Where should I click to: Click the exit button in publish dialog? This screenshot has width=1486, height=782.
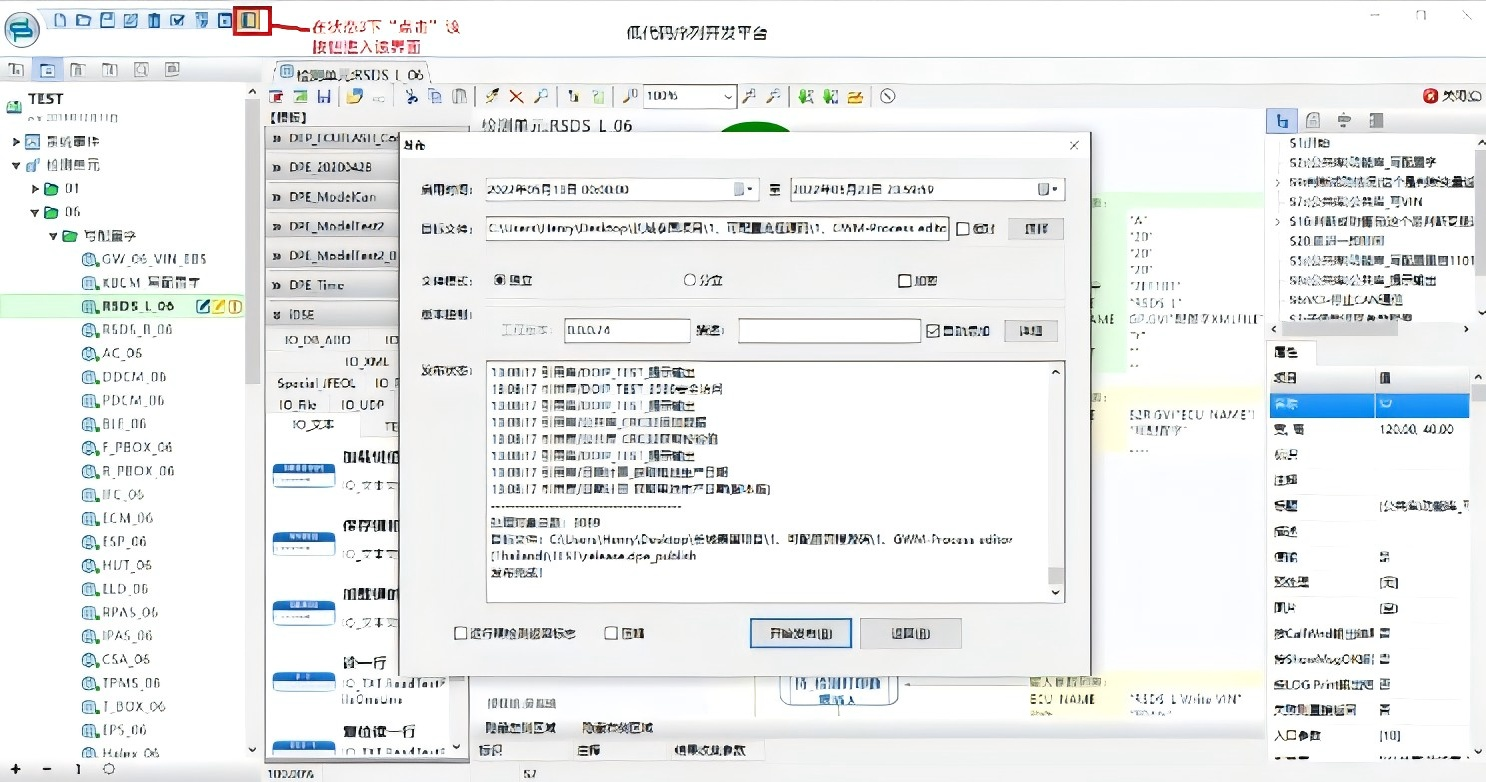910,633
